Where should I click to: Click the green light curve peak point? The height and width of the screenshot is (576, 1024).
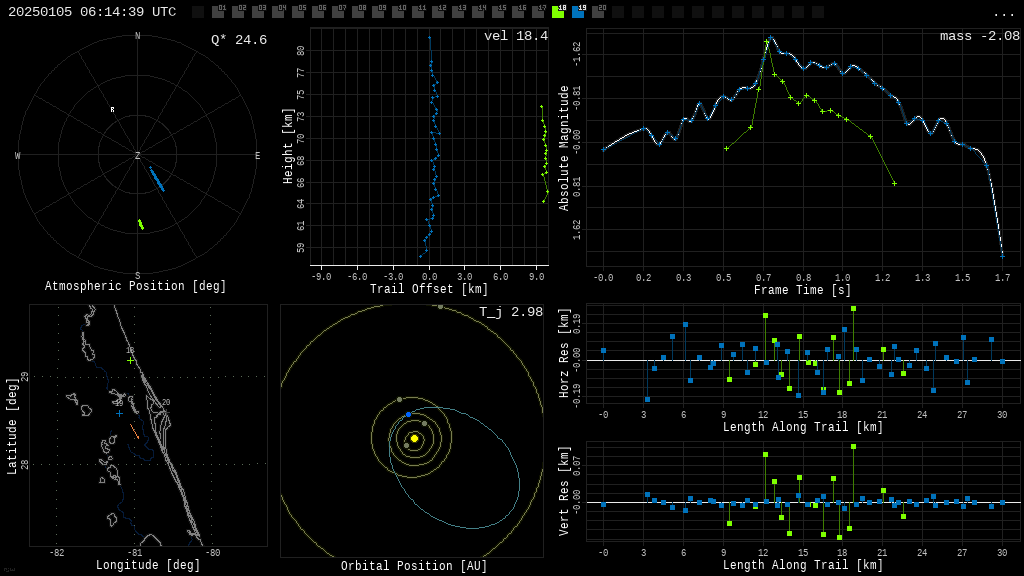coord(767,42)
